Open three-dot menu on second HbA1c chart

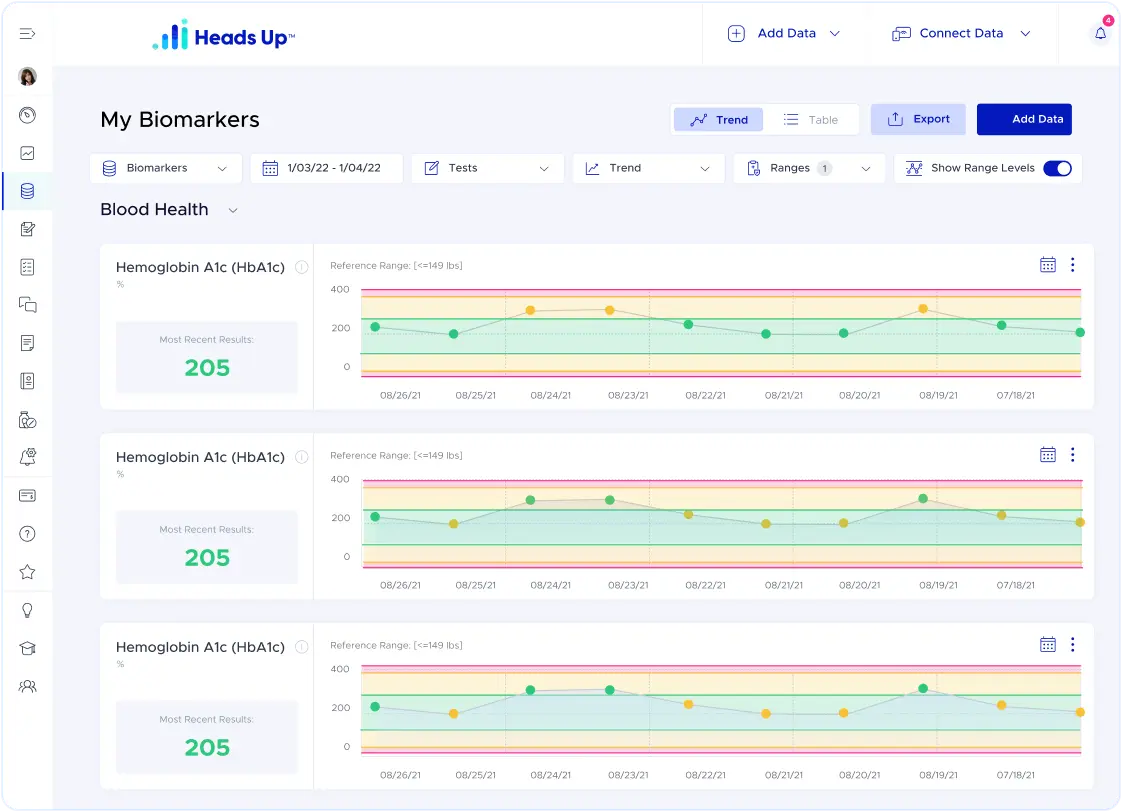point(1072,455)
